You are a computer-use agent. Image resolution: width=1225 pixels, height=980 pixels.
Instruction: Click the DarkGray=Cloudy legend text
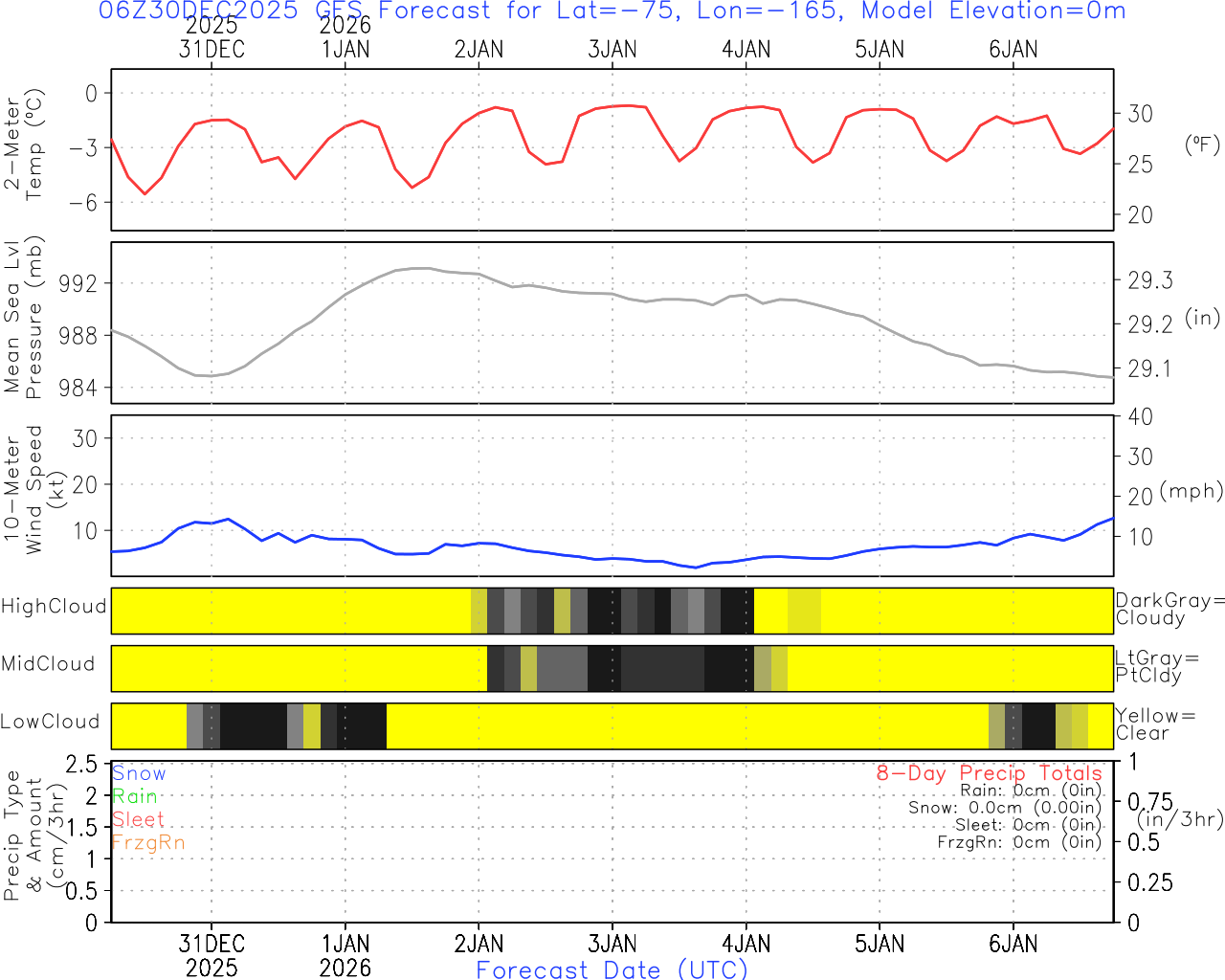[1169, 610]
